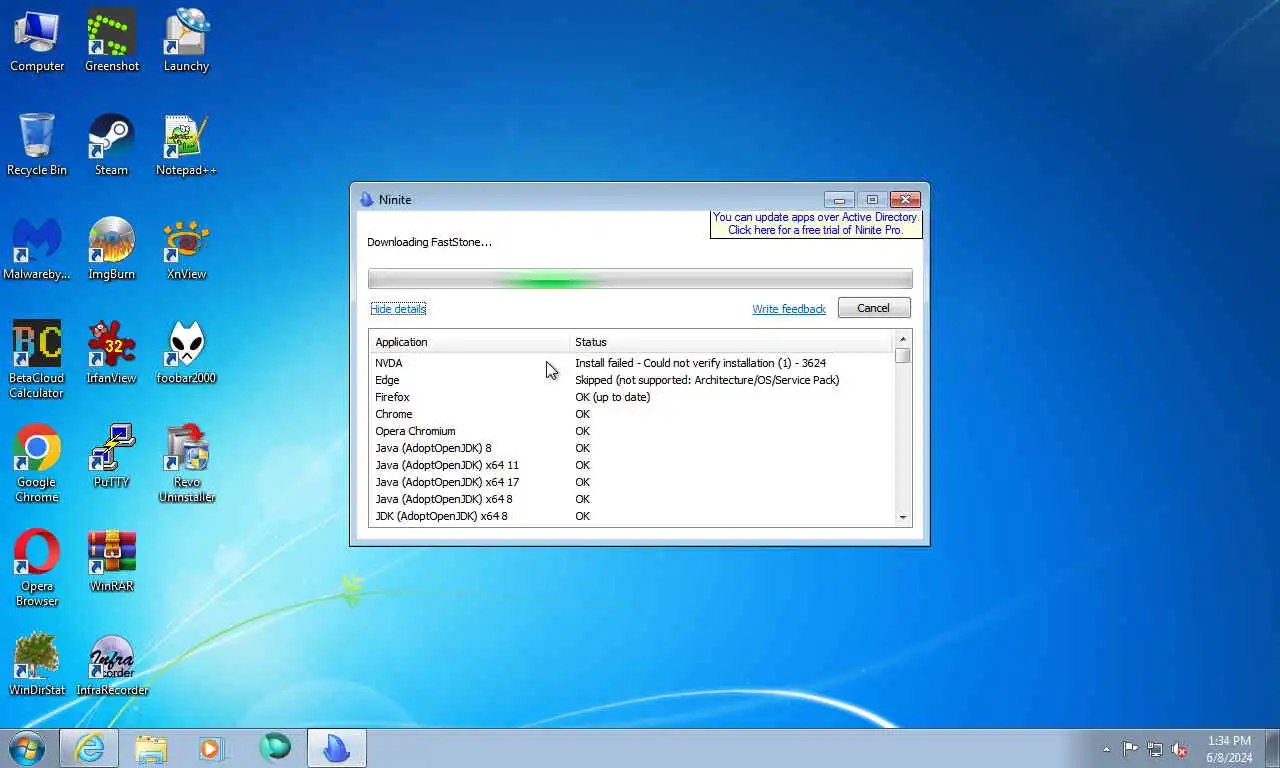Select the InfraRecorder desktop shortcut
The height and width of the screenshot is (768, 1280).
point(111,665)
